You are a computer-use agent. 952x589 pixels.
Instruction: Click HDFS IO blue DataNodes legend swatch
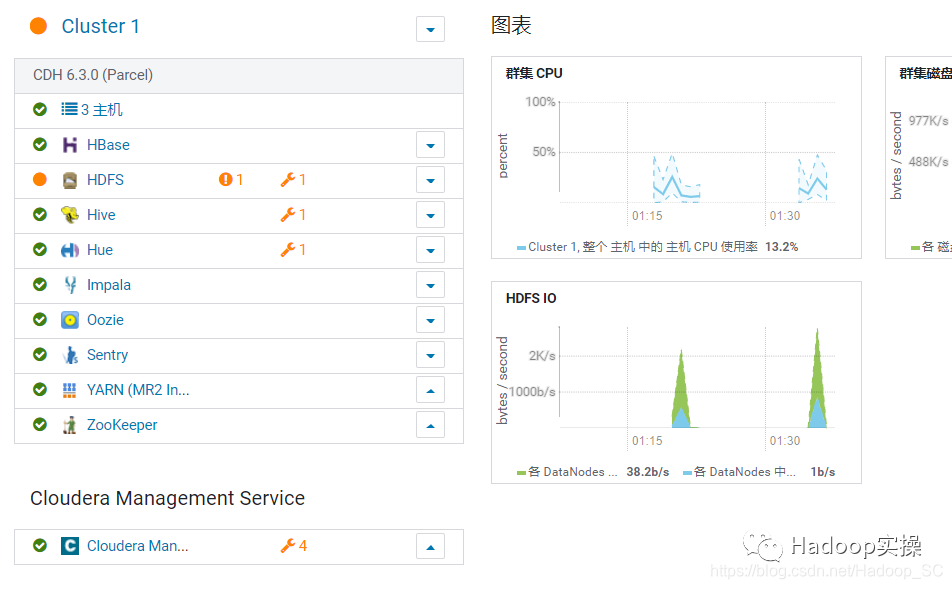tap(687, 473)
